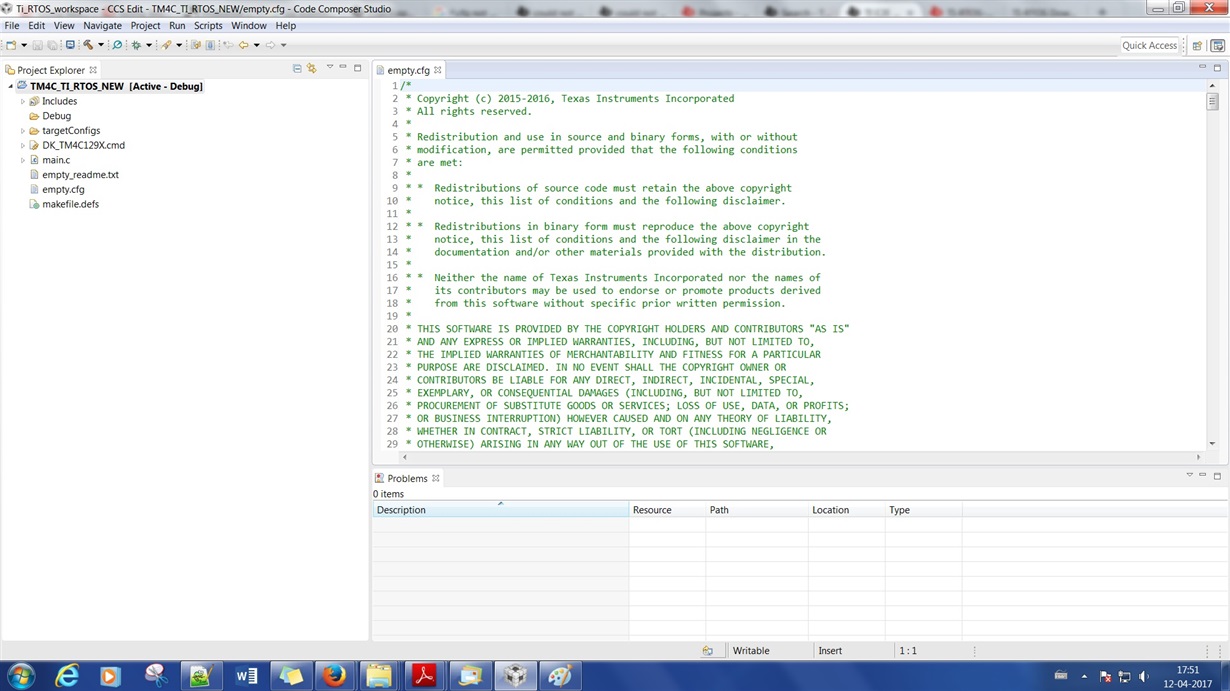Open the Edit menu
1230x691 pixels.
point(36,25)
